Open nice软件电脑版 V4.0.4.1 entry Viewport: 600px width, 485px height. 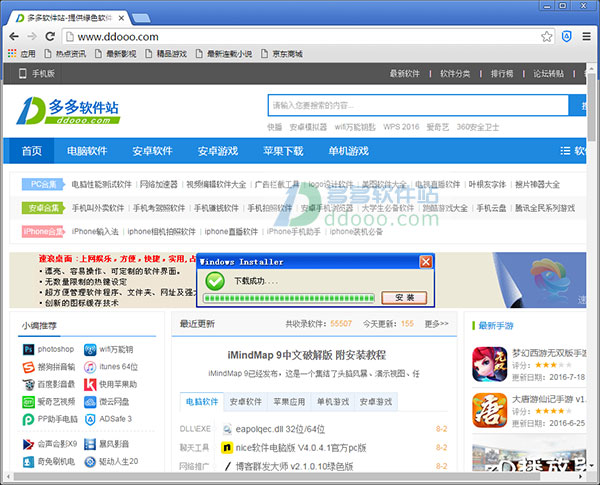coord(301,447)
